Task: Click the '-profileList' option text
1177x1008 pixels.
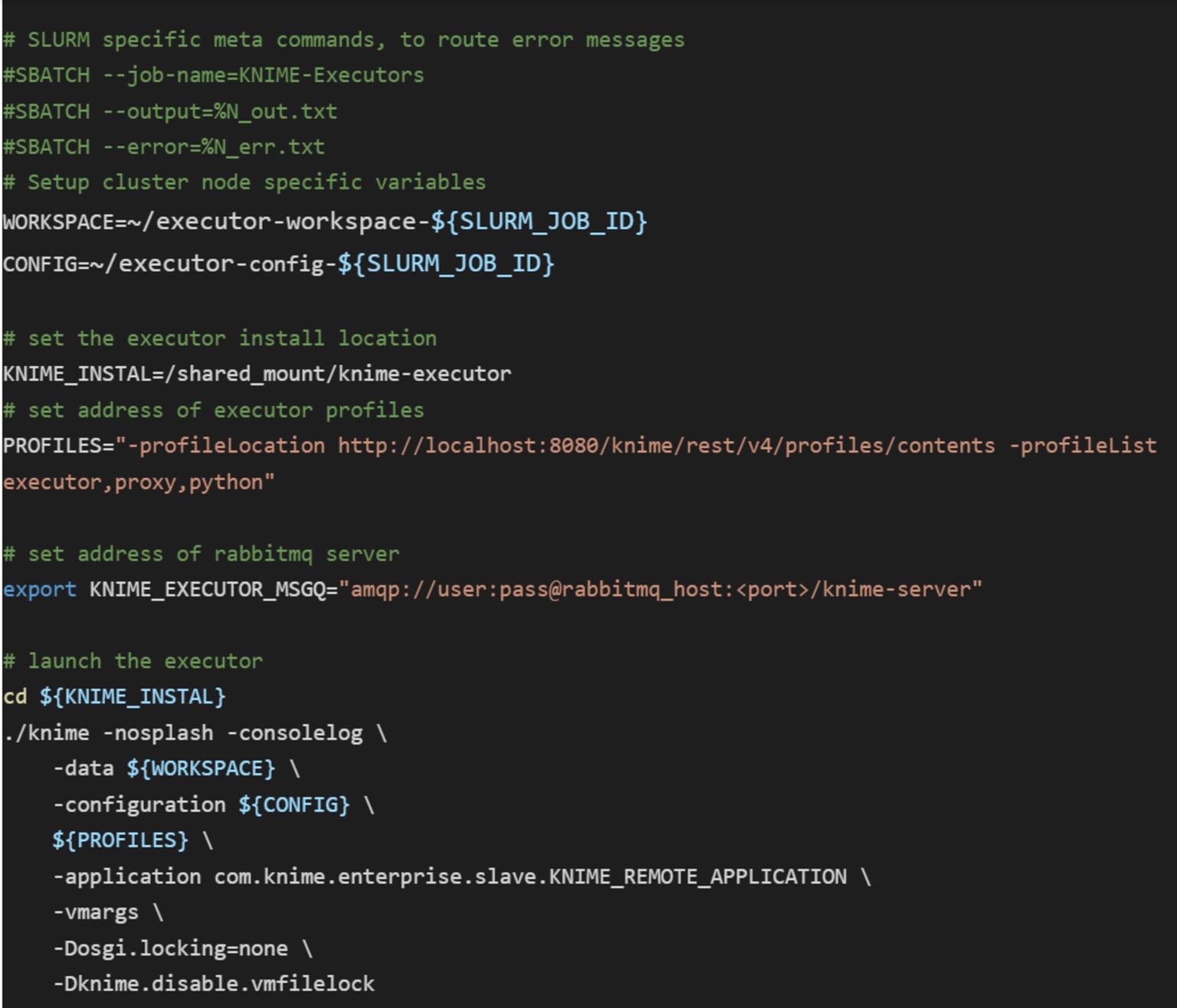Action: [x=1082, y=445]
